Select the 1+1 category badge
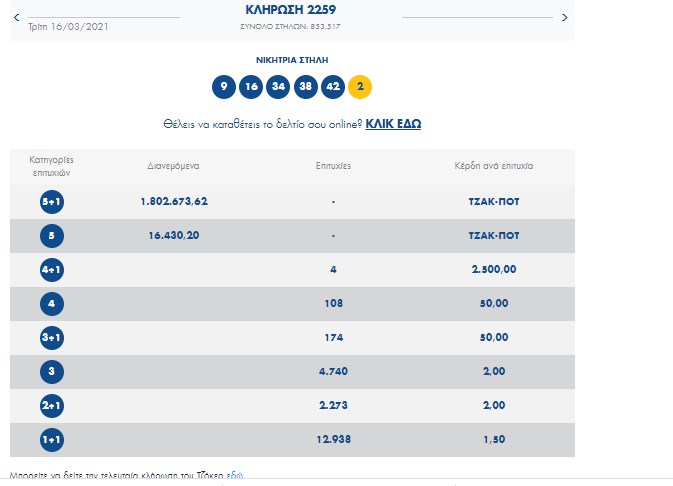The height and width of the screenshot is (486, 673). click(x=52, y=440)
